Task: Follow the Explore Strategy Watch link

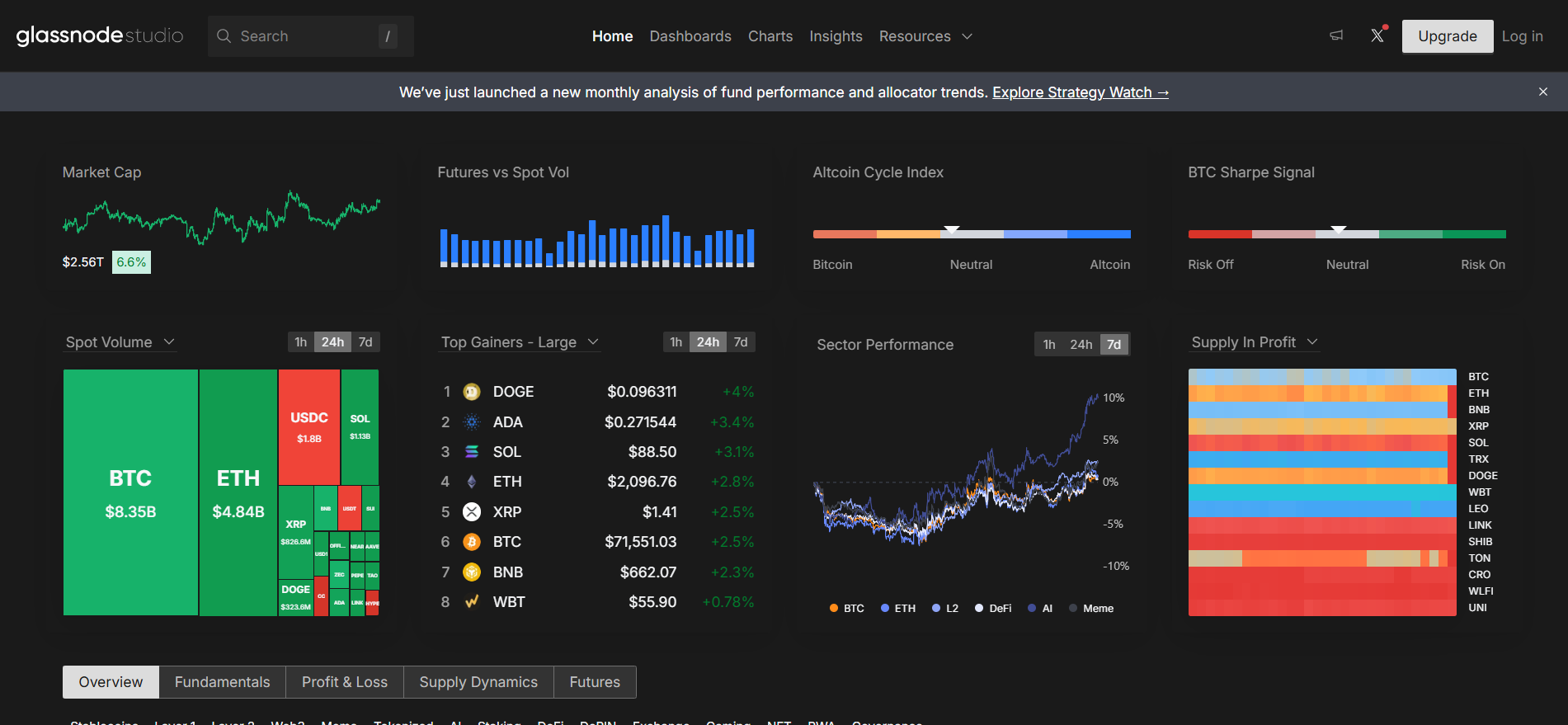Action: (1081, 92)
